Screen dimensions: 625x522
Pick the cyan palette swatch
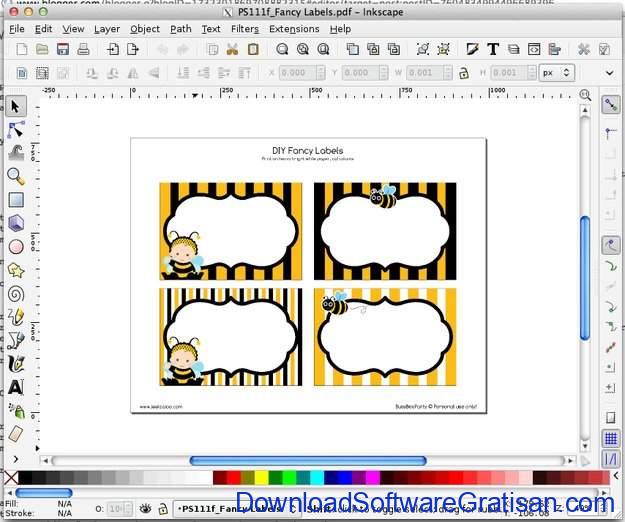317,477
